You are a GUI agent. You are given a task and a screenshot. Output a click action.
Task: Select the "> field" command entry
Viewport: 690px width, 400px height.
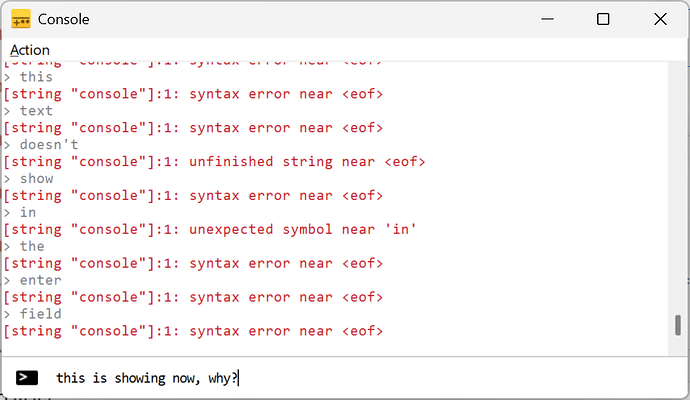(x=34, y=314)
